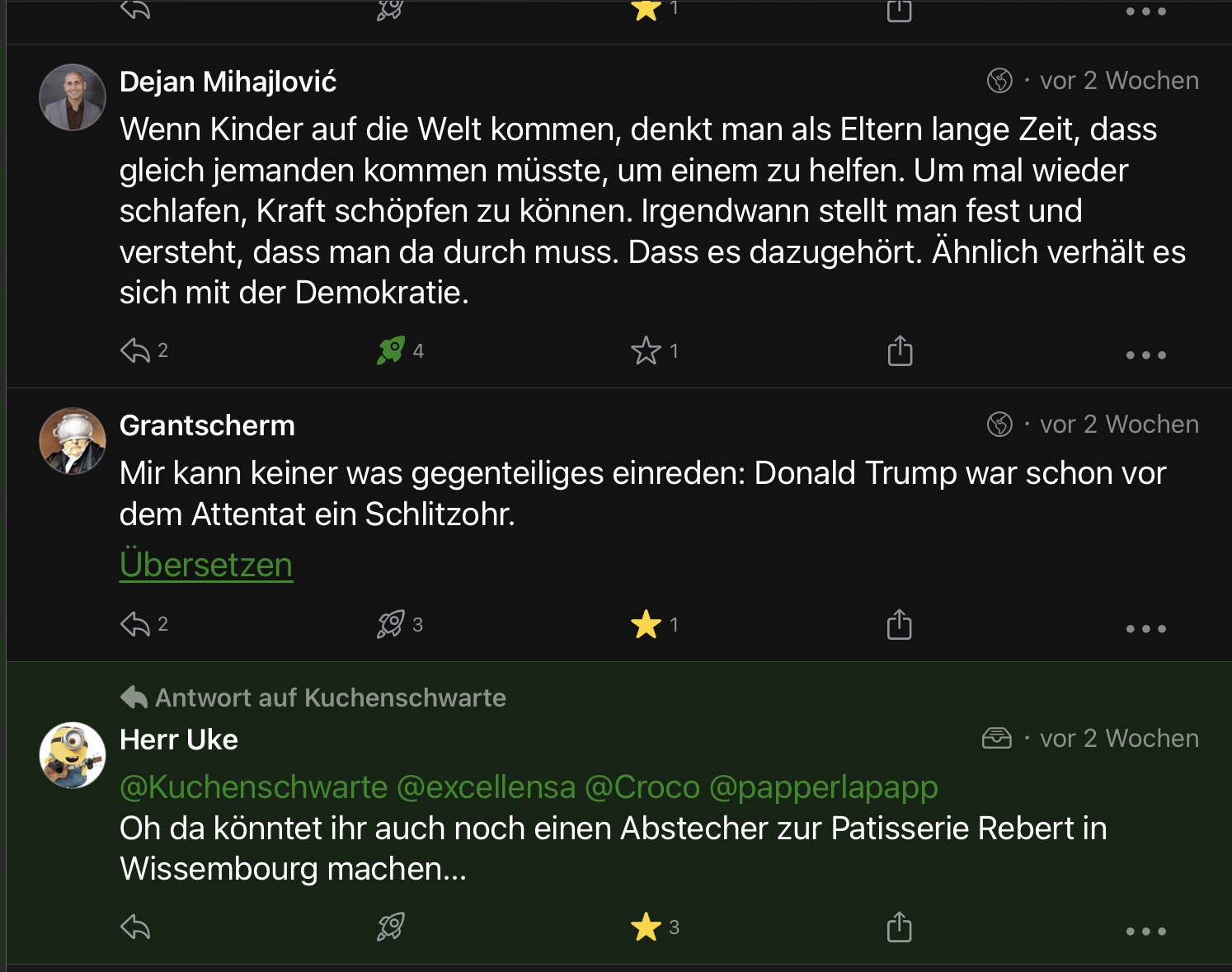Share Dejan Mihajlović's post
Viewport: 1232px width, 972px height.
tap(900, 351)
